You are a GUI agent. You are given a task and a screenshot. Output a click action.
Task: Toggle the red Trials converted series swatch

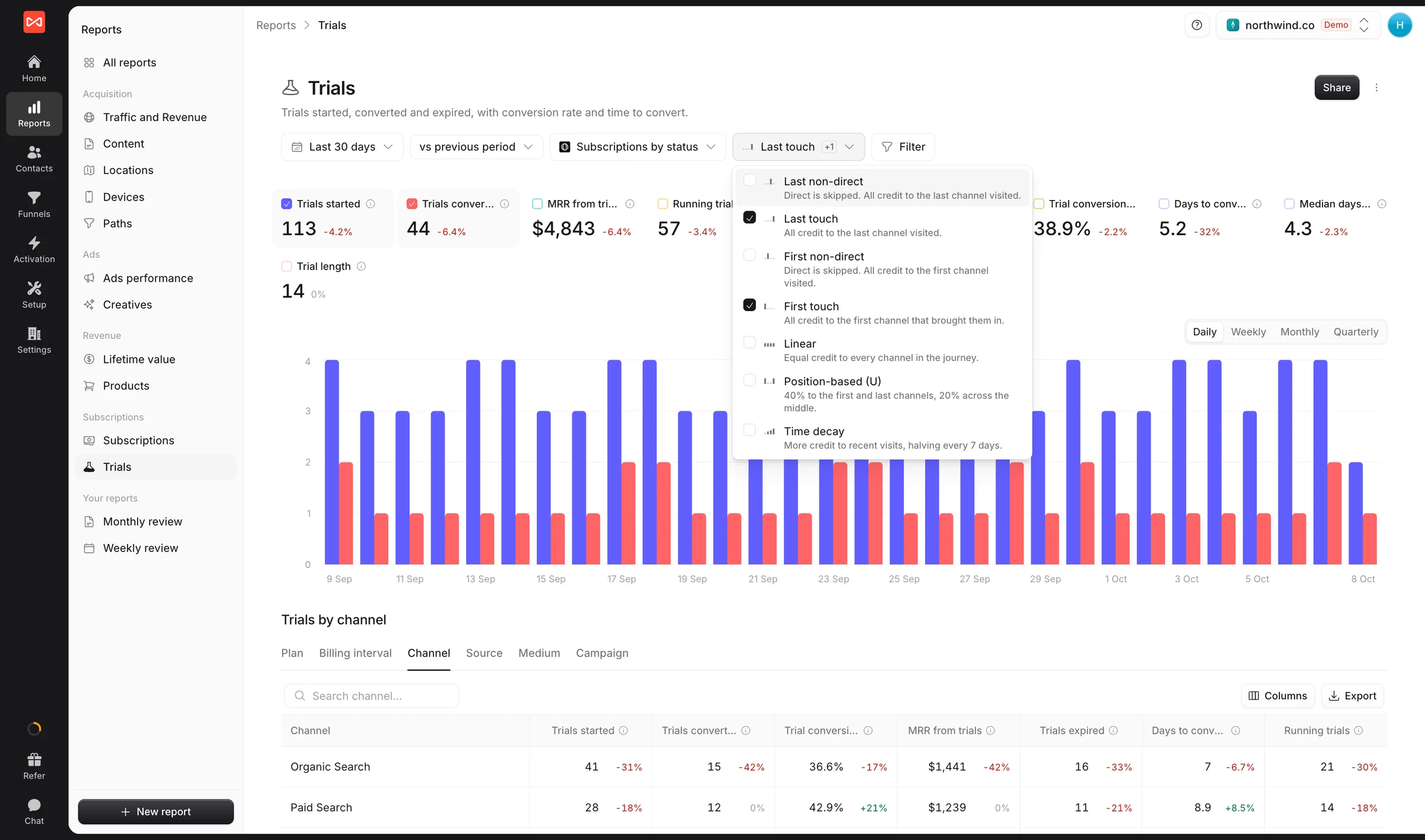click(412, 204)
